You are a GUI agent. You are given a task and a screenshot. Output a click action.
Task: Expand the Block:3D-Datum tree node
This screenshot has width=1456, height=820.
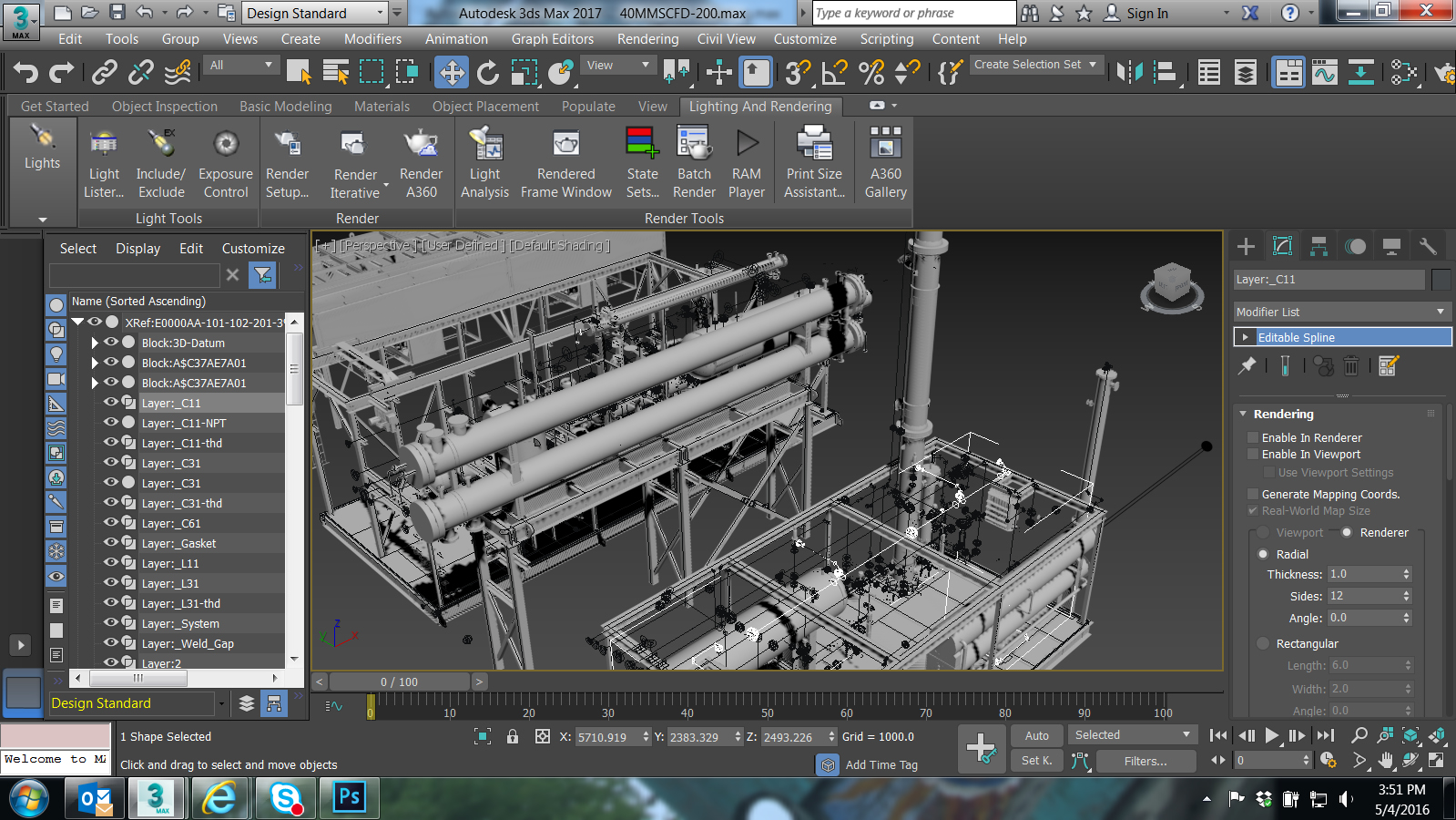[95, 343]
